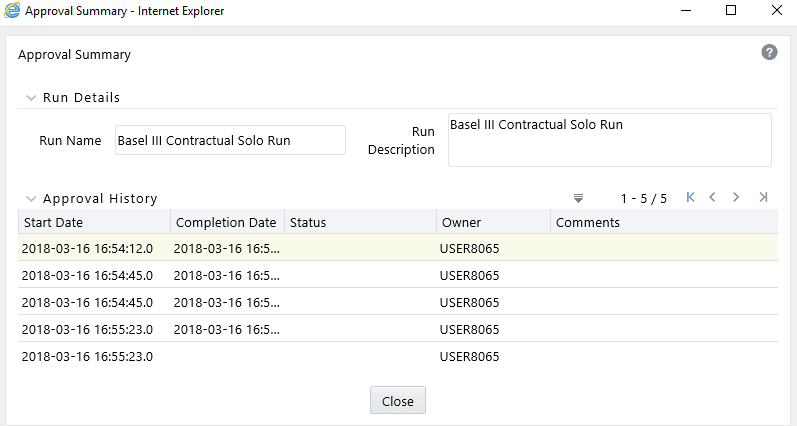Viewport: 797px width, 426px height.
Task: Open the help question mark icon
Action: (x=769, y=52)
